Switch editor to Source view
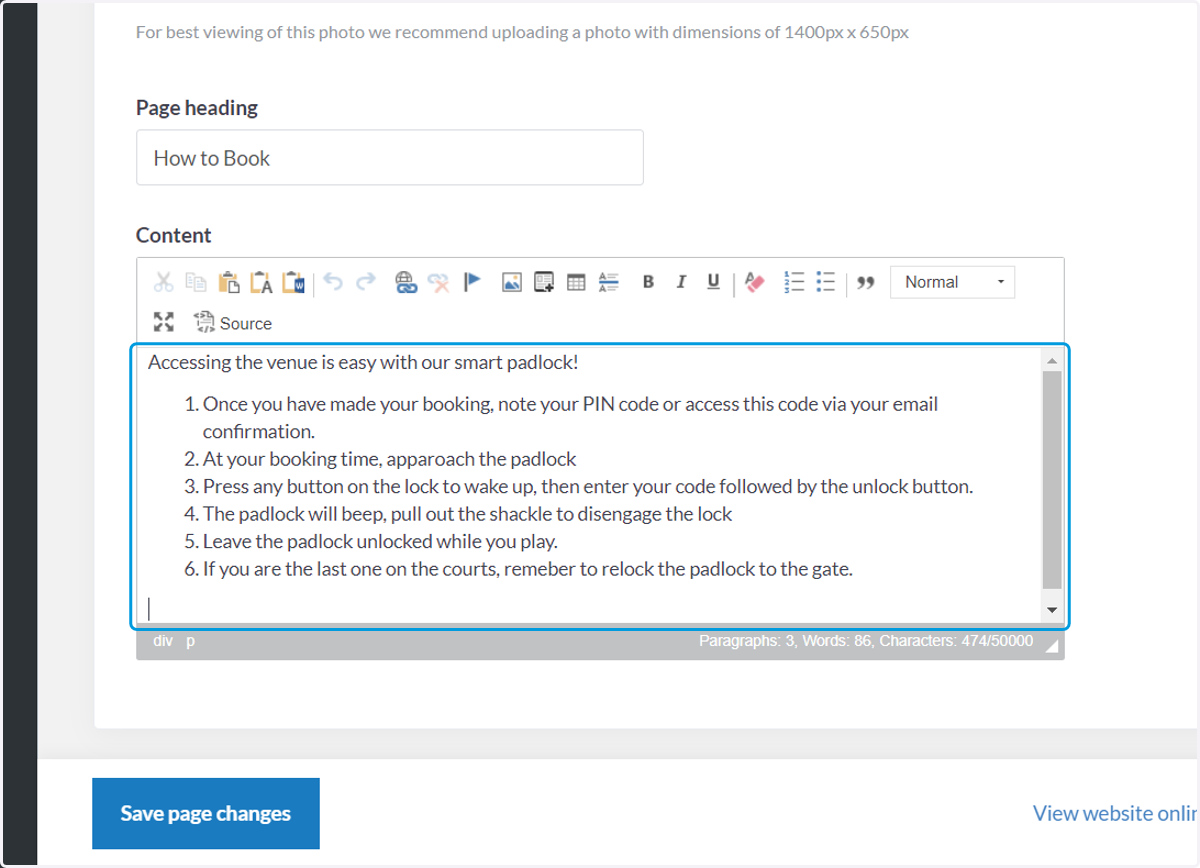Screen dimensions: 1200x868 (233, 323)
